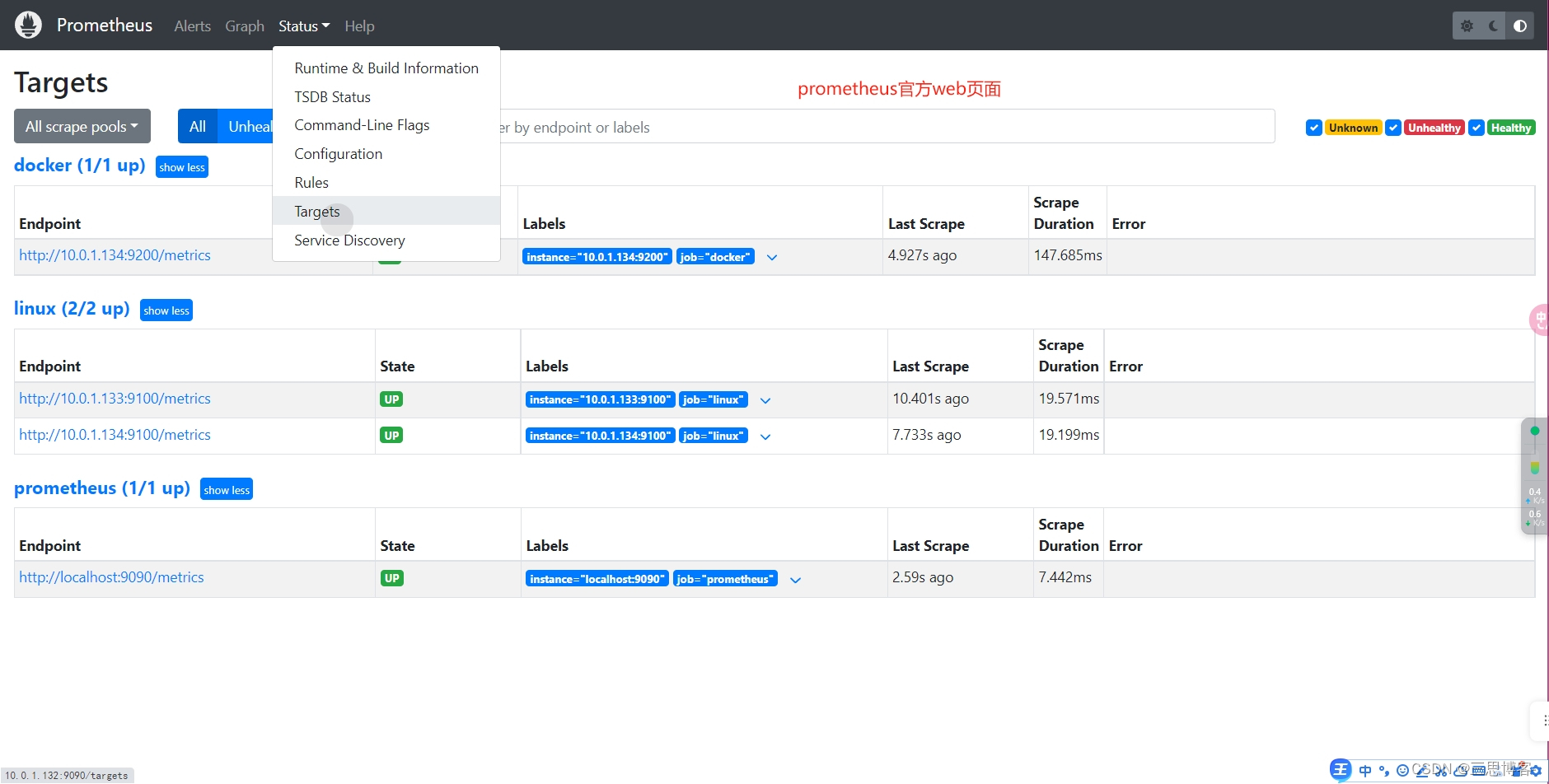This screenshot has height=784, width=1549.
Task: Go to the Alerts page
Action: coord(193,26)
